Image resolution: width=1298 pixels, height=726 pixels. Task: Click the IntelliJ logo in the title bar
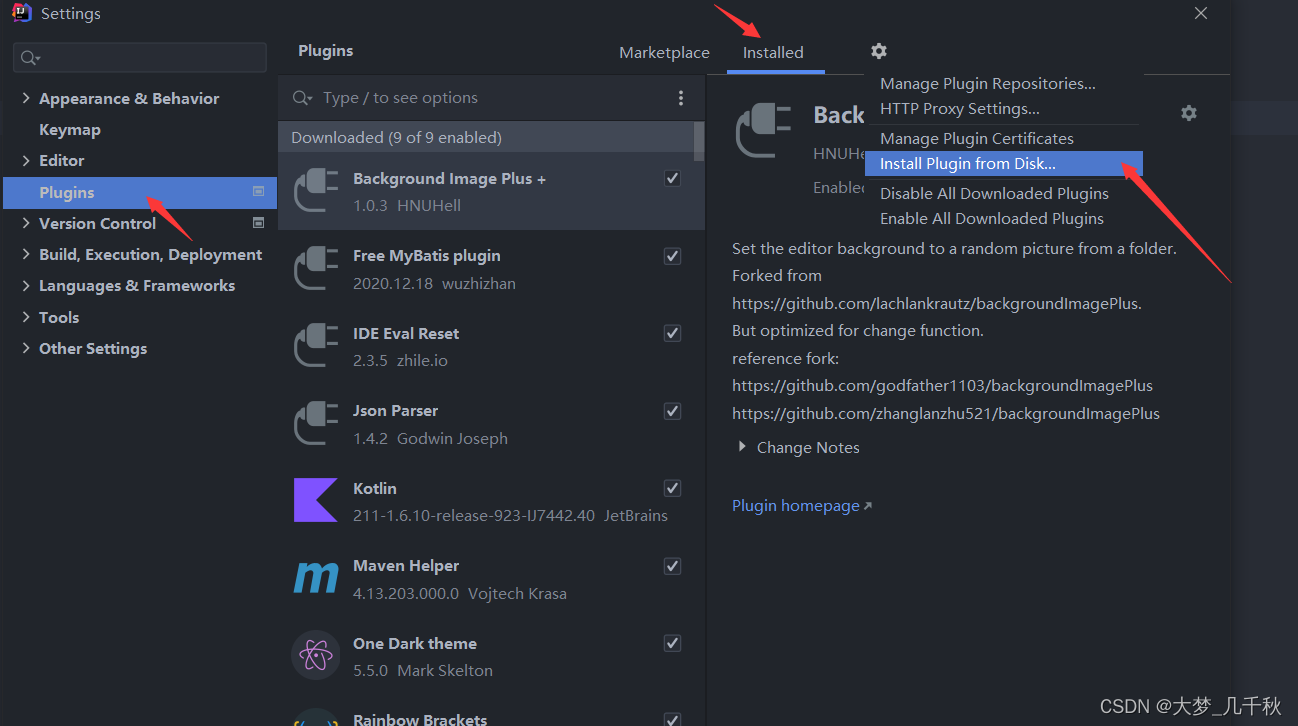coord(21,14)
